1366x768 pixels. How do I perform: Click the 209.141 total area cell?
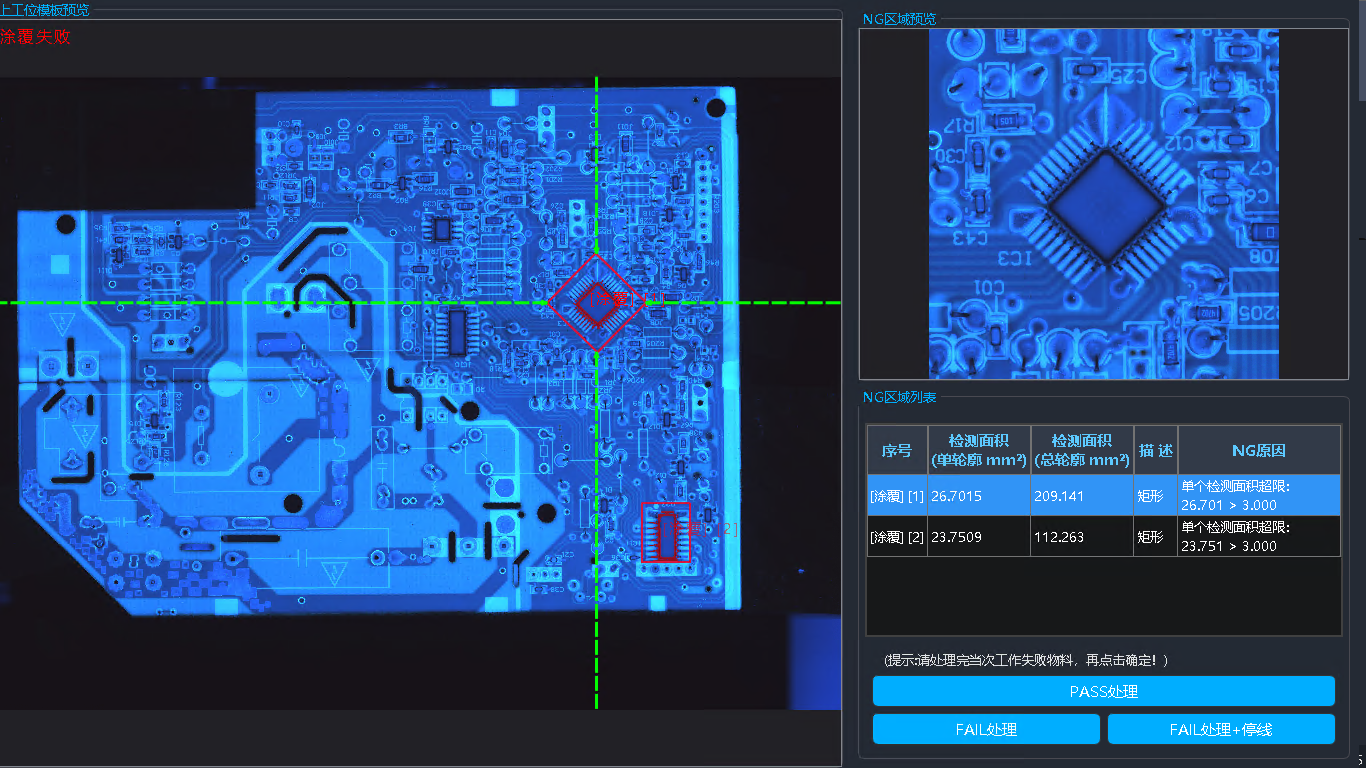coord(1082,495)
